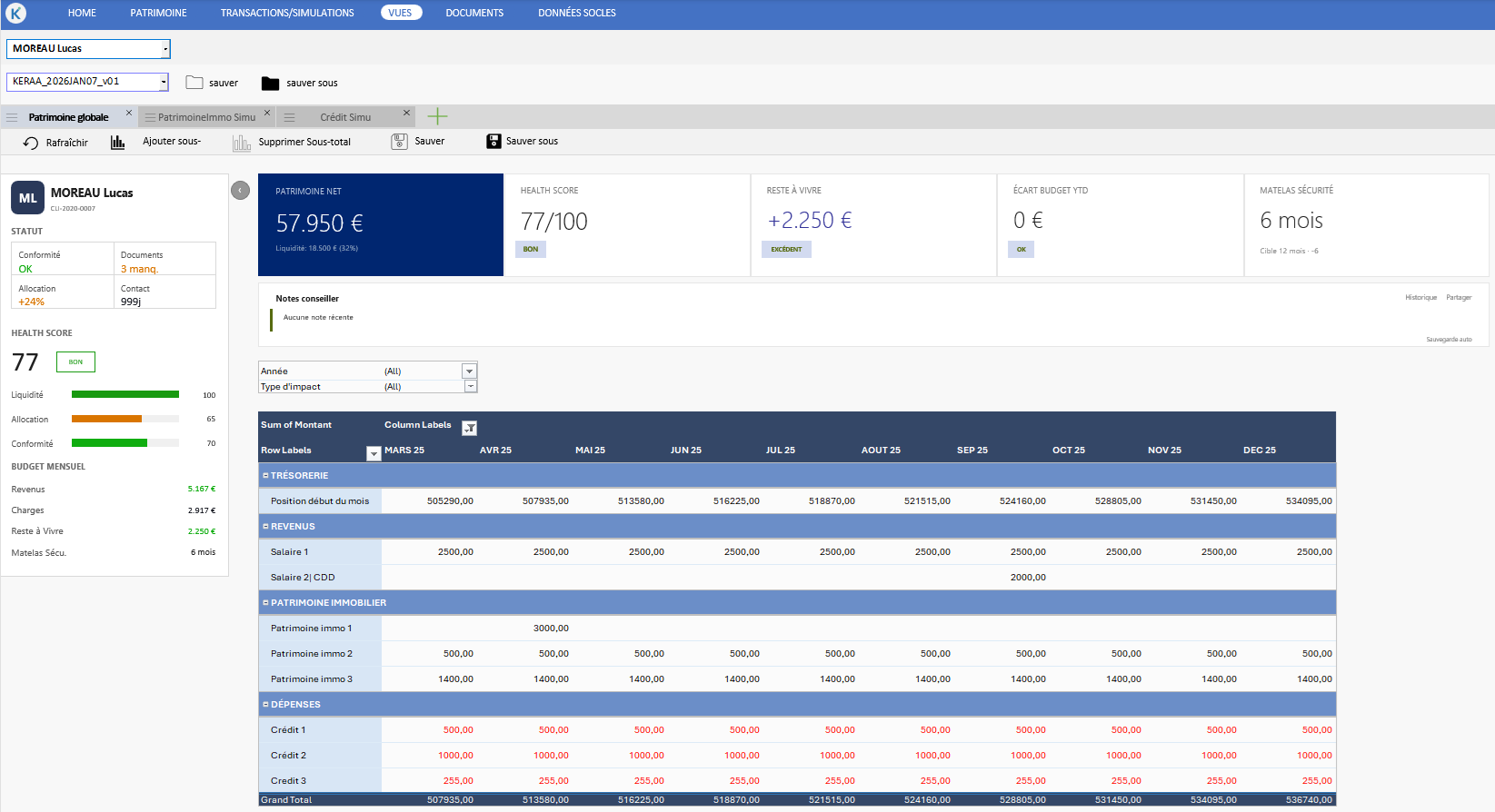Switch to the Crédit Simu tab
The image size is (1495, 812).
point(345,117)
